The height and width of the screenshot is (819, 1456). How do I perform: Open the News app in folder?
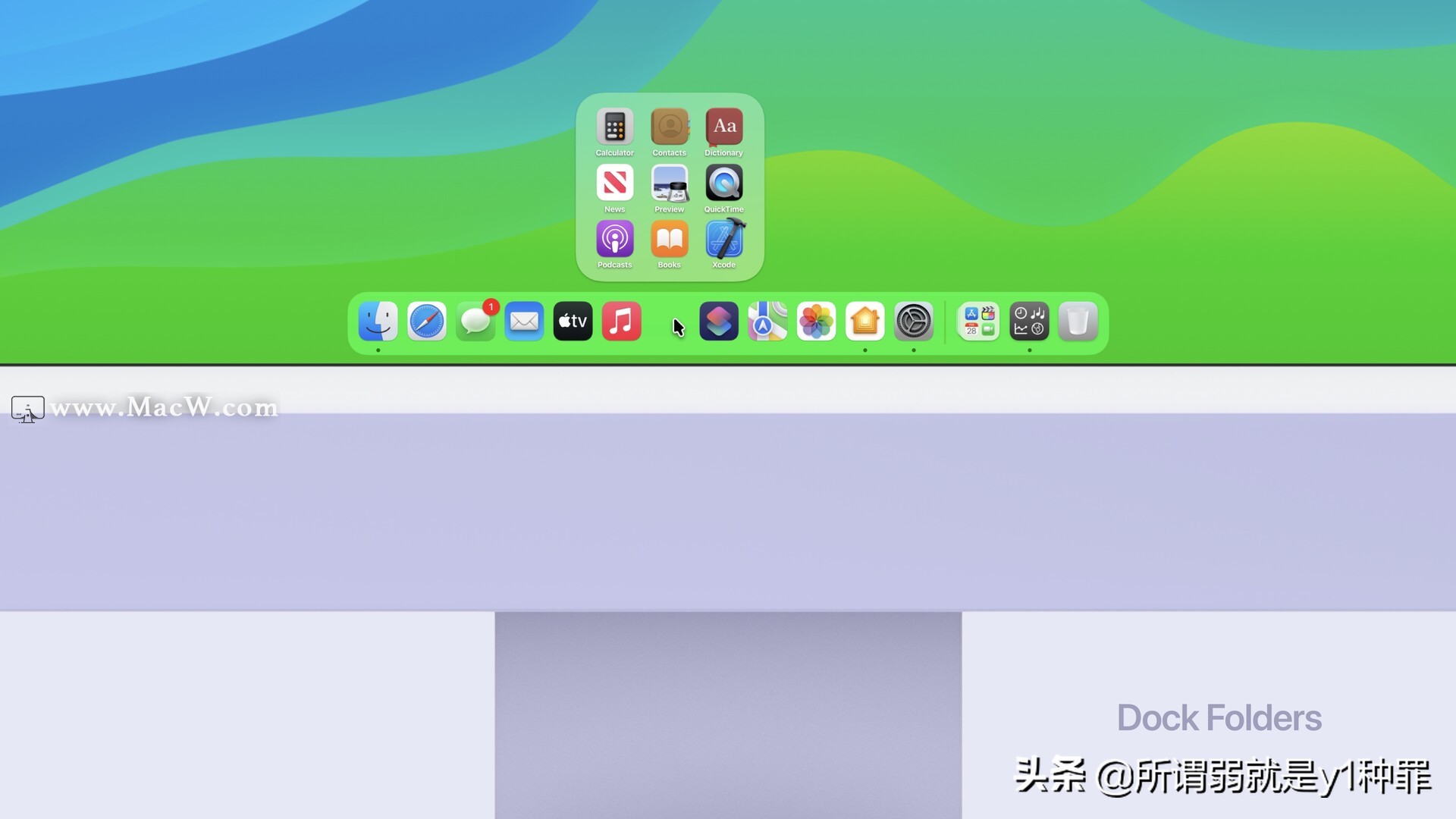[x=614, y=183]
